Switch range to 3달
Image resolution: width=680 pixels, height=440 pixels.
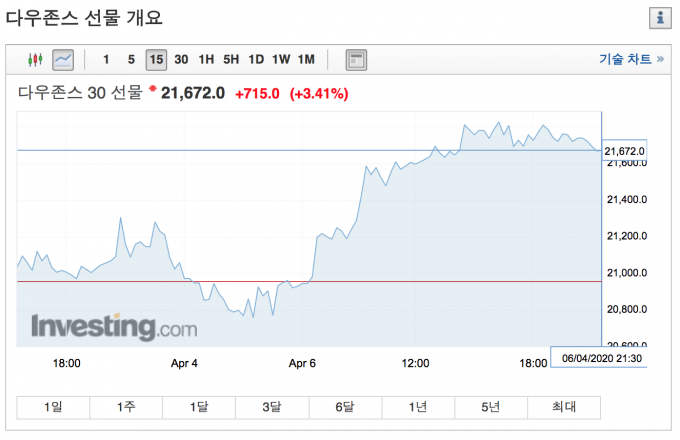tap(272, 407)
